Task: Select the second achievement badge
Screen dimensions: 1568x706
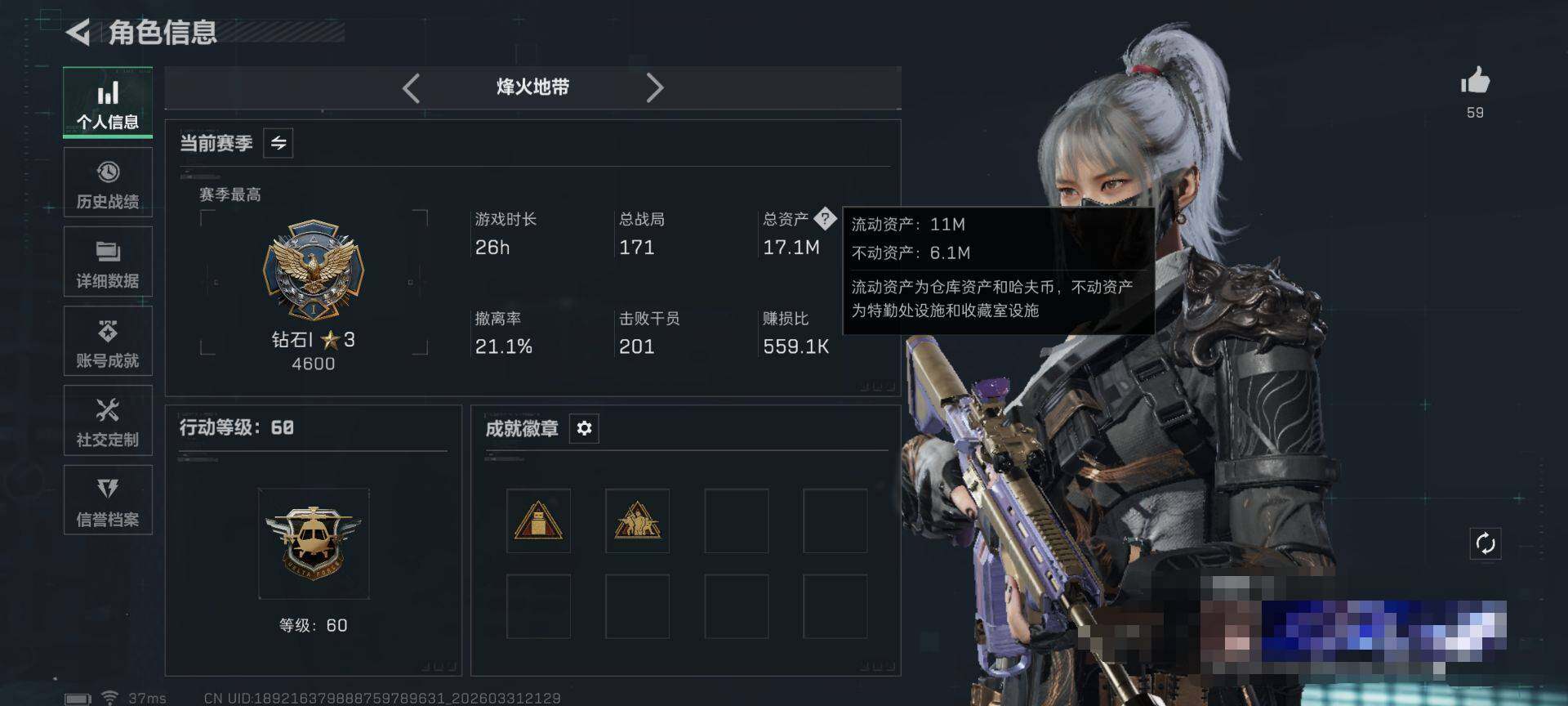Action: click(637, 521)
